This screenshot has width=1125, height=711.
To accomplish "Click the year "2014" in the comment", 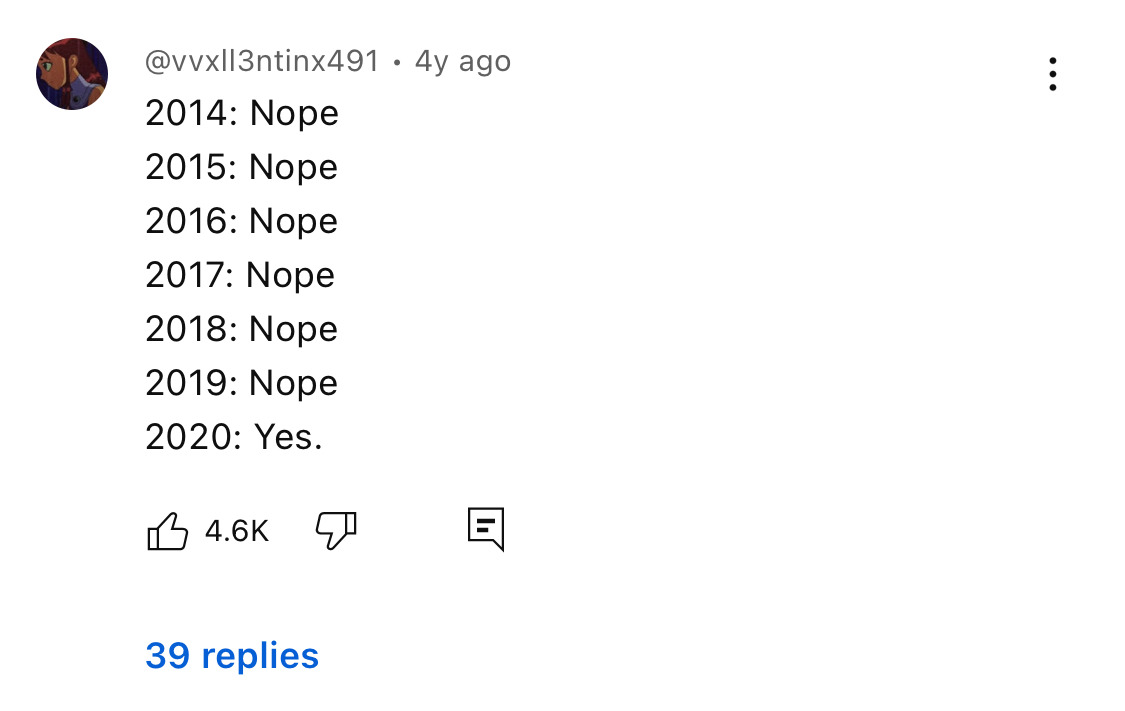I will (x=187, y=114).
